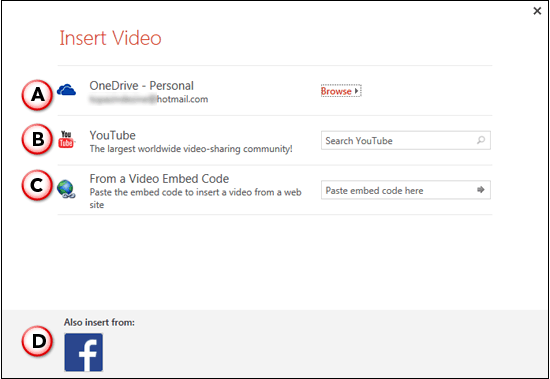Browse OneDrive for a video
The width and height of the screenshot is (550, 379).
point(341,91)
